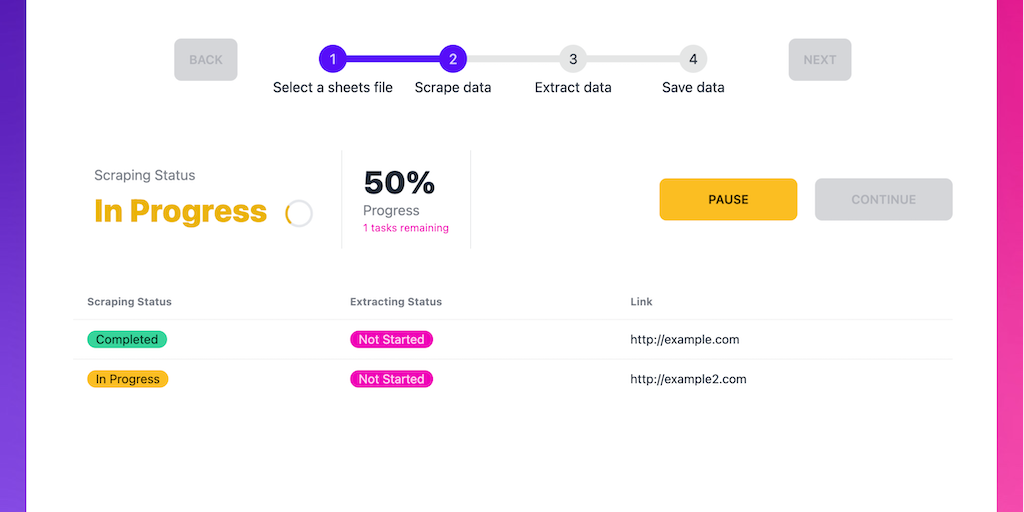Screen dimensions: 1024x512
Task: Open the http://example2.com link
Action: tap(688, 379)
